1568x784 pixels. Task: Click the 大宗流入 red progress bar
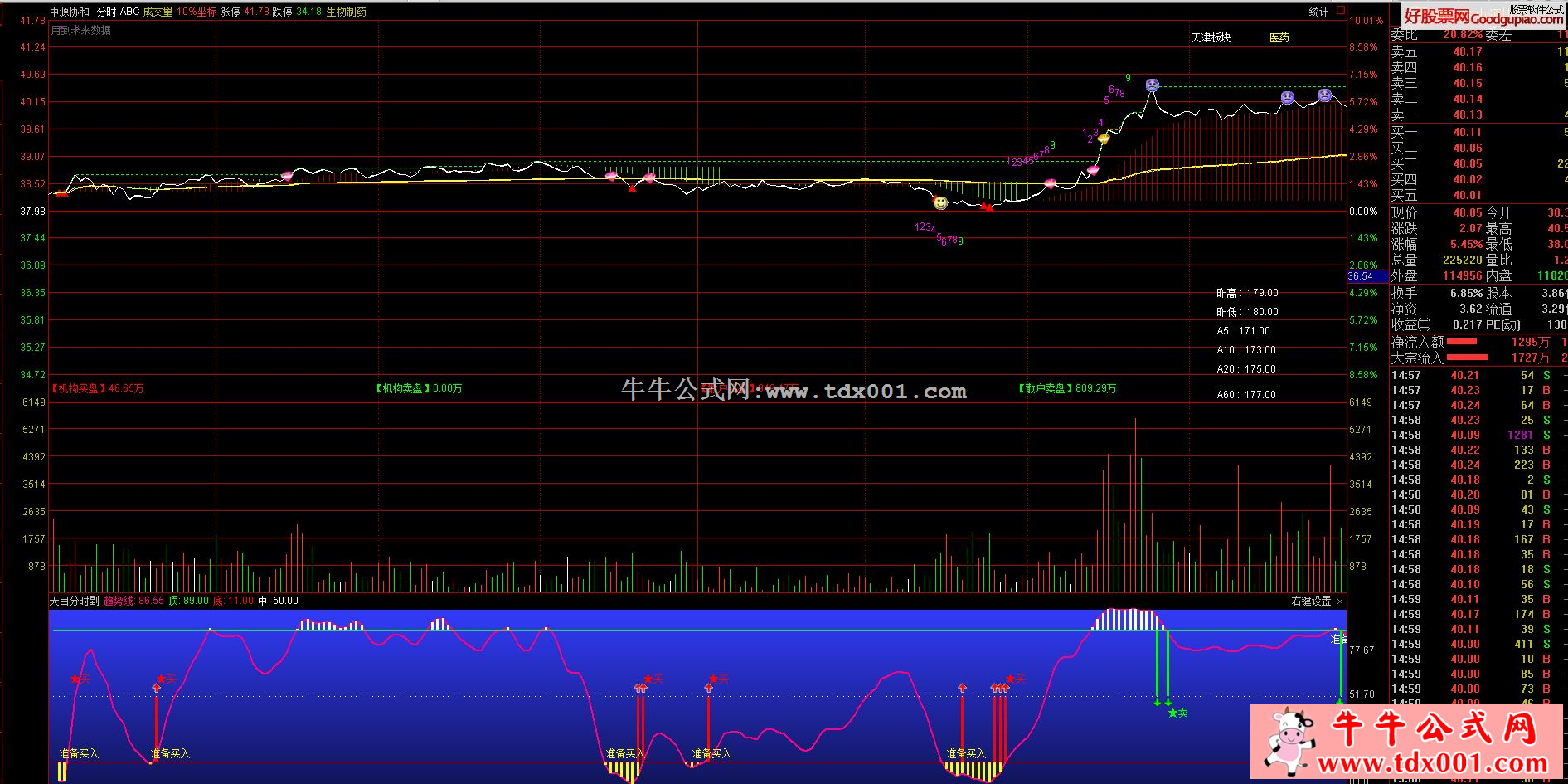point(1468,358)
